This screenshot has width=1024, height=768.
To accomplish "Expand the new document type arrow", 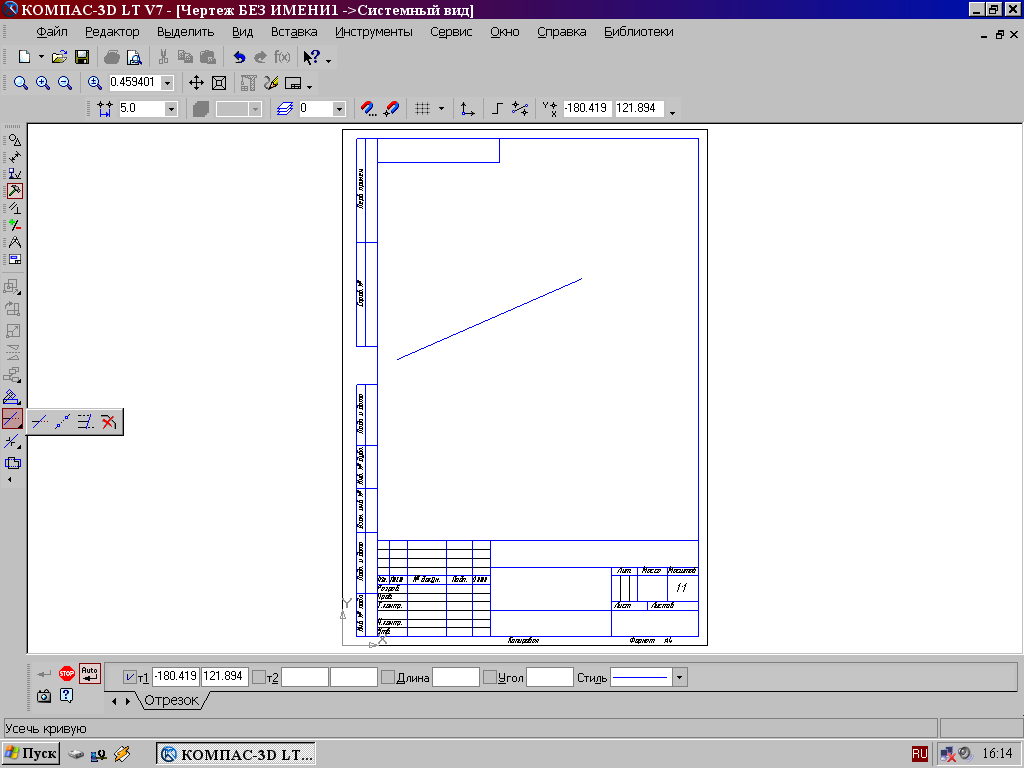I will click(40, 57).
